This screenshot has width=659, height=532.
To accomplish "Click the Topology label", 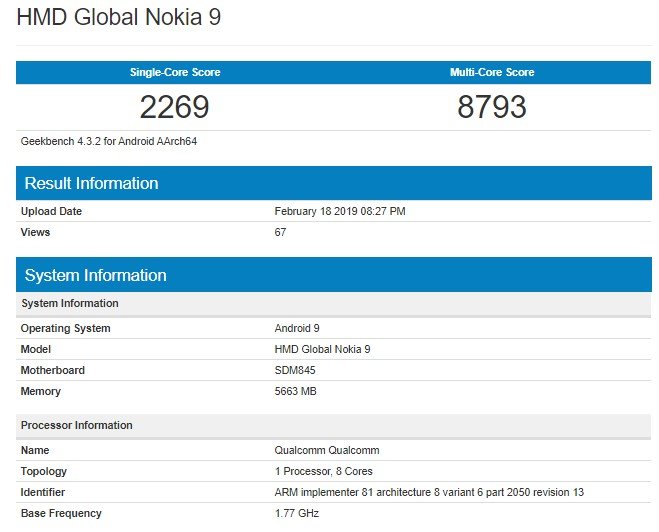I will pos(44,471).
